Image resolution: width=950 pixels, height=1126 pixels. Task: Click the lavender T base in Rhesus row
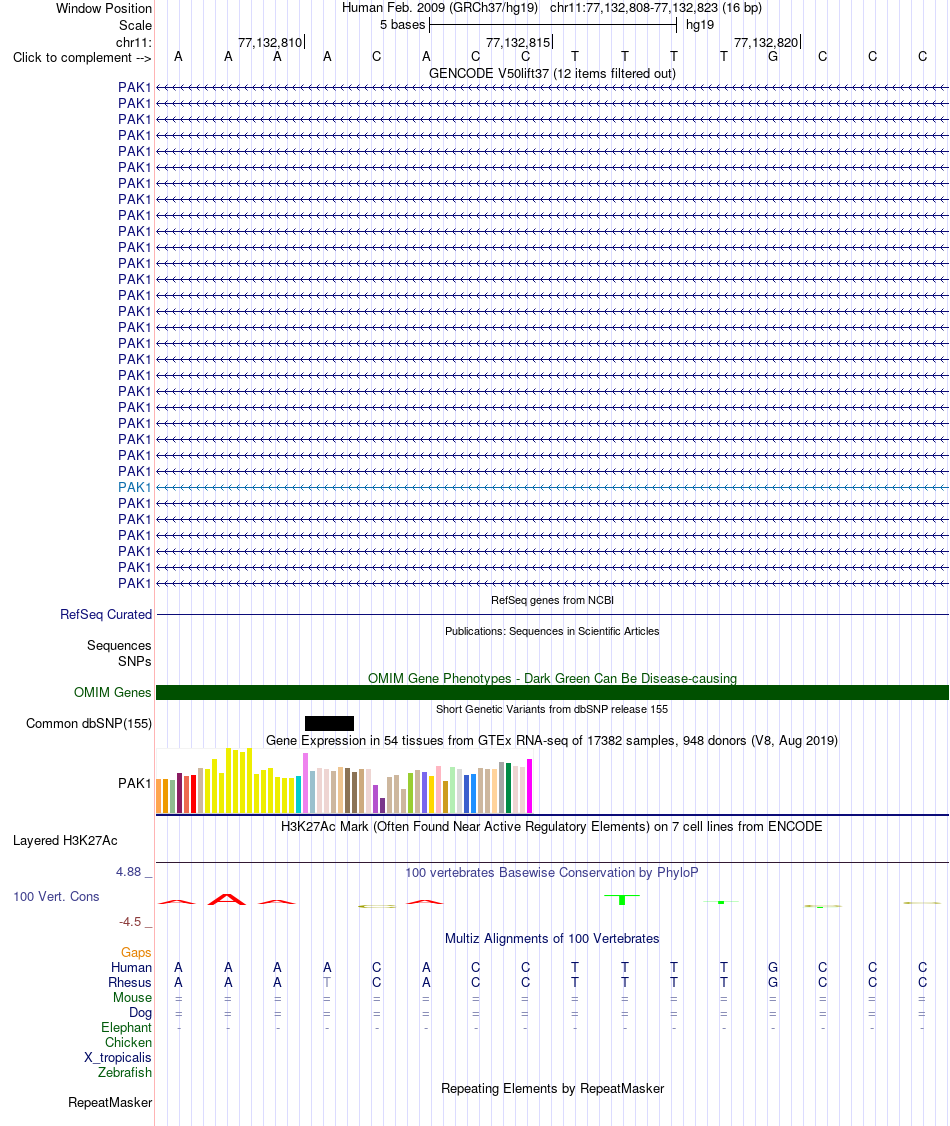[327, 982]
